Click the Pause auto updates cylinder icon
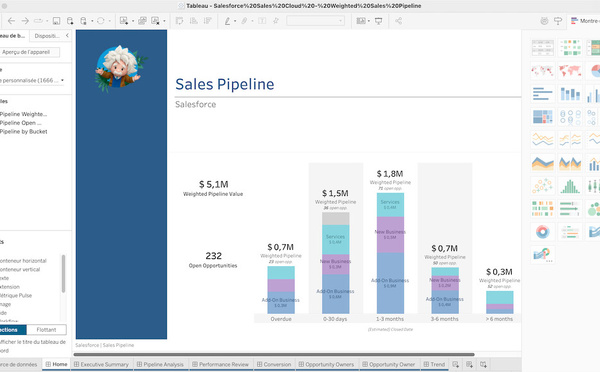Image resolution: width=600 pixels, height=372 pixels. coord(83,21)
